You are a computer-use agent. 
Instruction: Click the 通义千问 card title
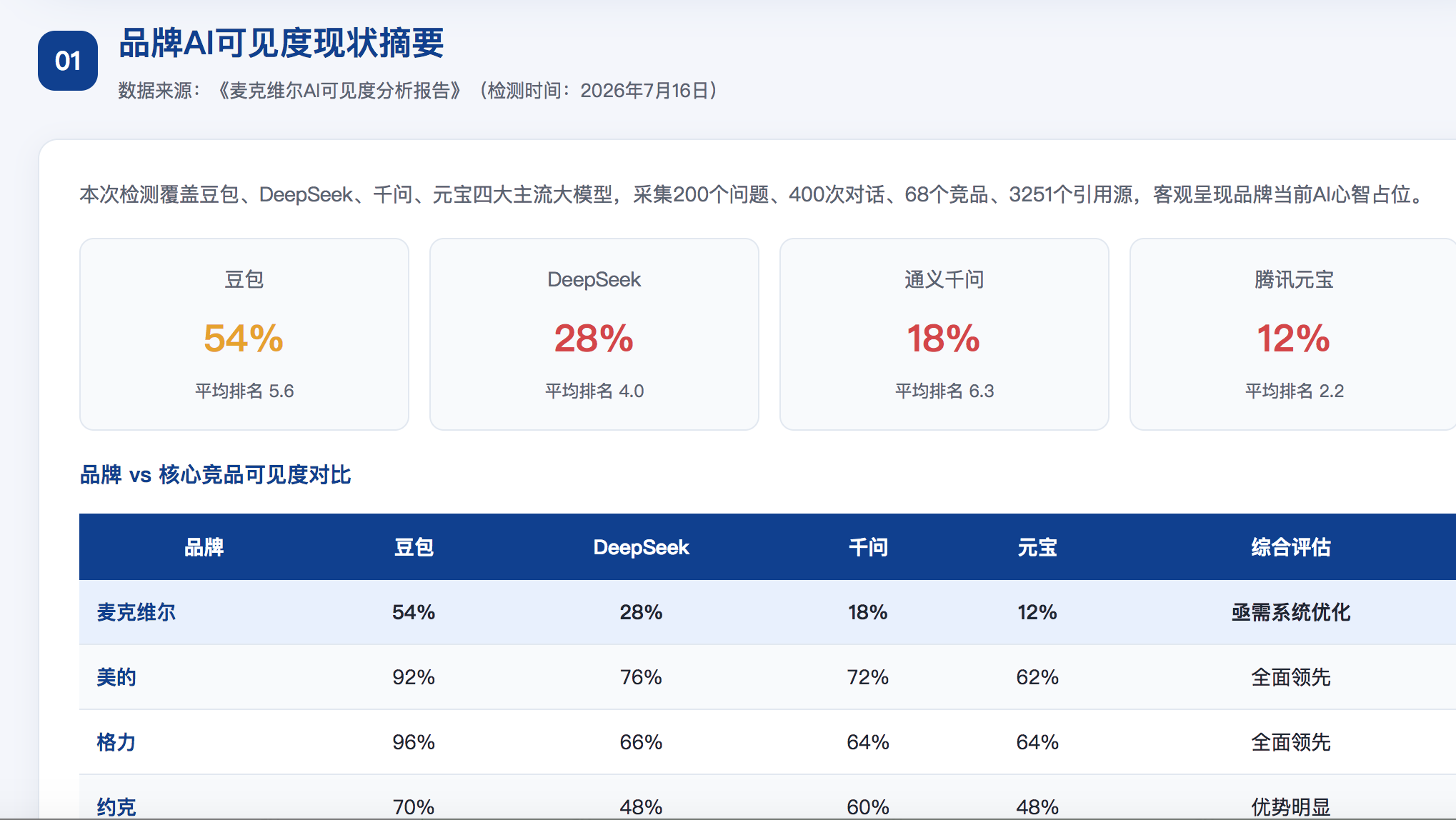click(944, 279)
